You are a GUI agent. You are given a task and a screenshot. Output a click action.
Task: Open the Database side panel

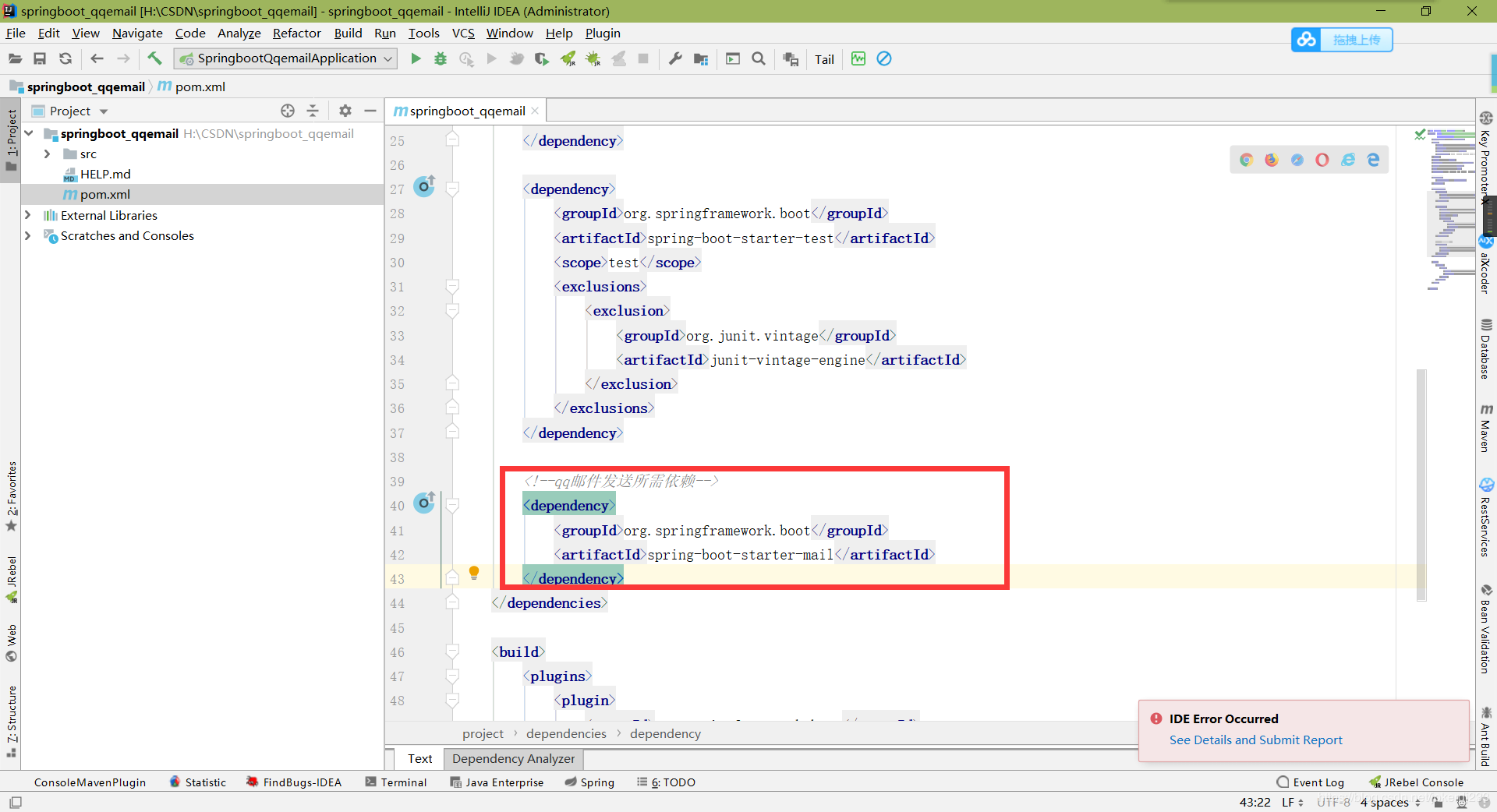1486,348
